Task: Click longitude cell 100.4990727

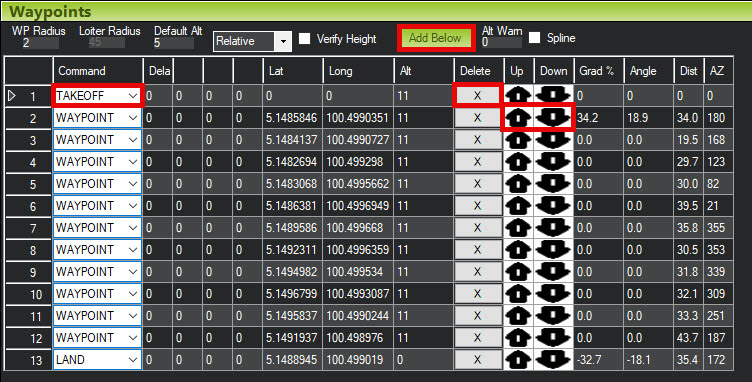Action: [x=358, y=139]
